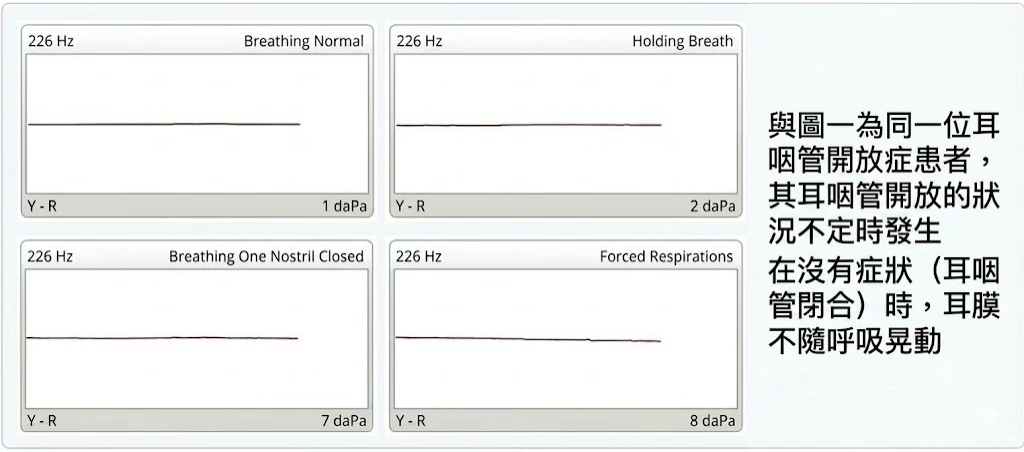Click the 8 daPa pressure reading
This screenshot has width=1024, height=452.
click(712, 421)
